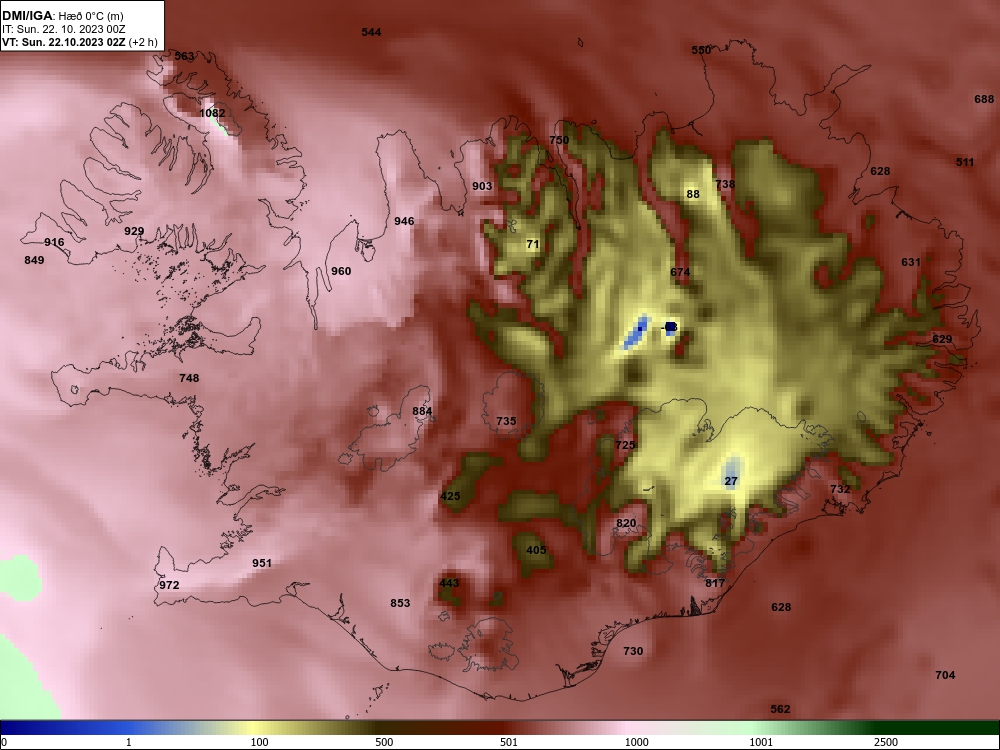Click the map value 1082
Viewport: 1000px width, 750px height.
pos(212,113)
